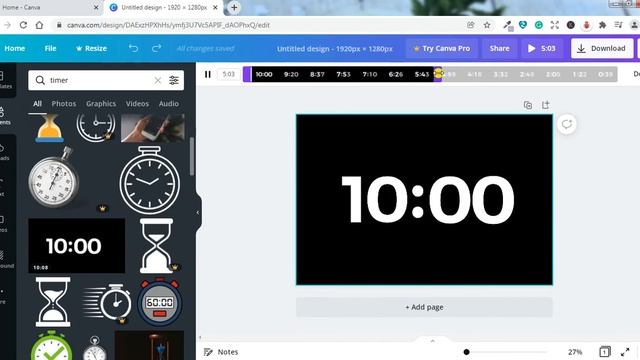Select the white outline stopwatch graphic
The width and height of the screenshot is (640, 360).
pyautogui.click(x=150, y=180)
